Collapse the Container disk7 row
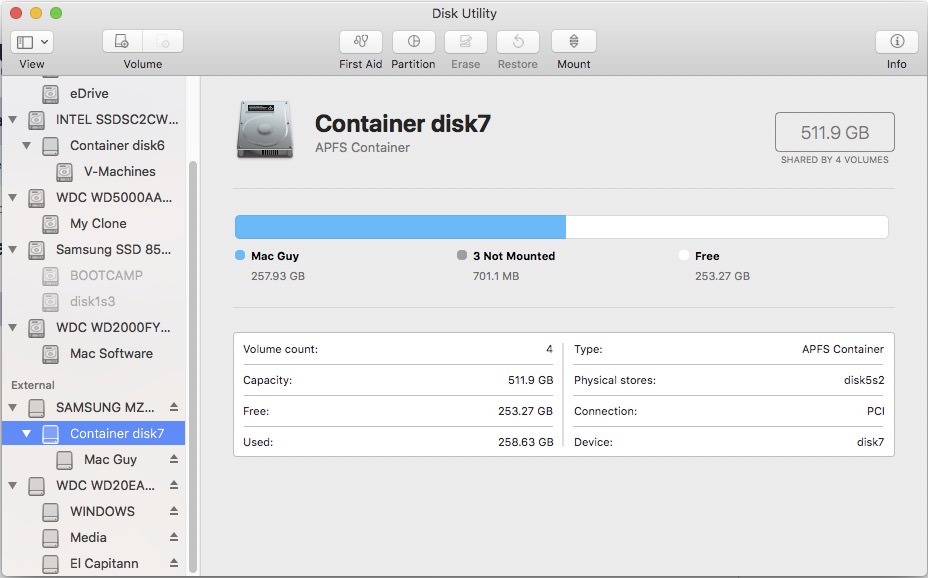 click(27, 434)
